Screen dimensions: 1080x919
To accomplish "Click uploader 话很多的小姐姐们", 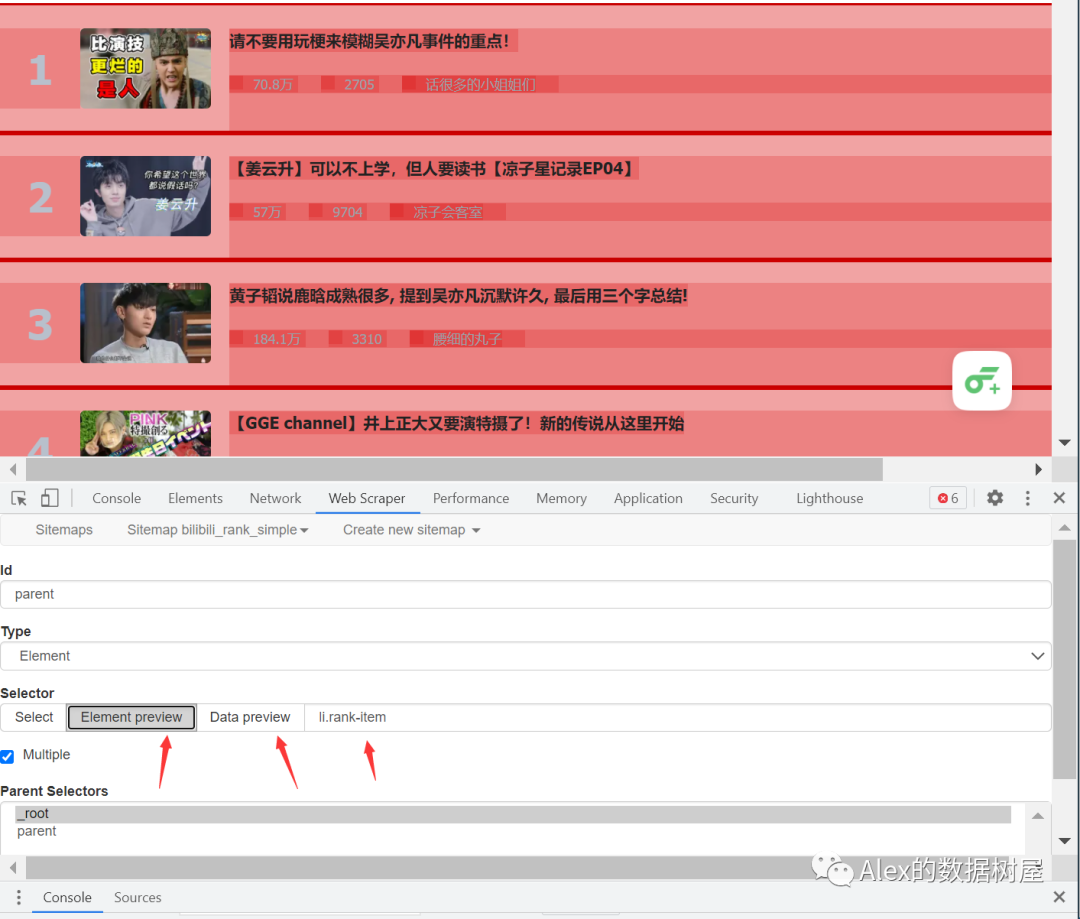I will [480, 84].
